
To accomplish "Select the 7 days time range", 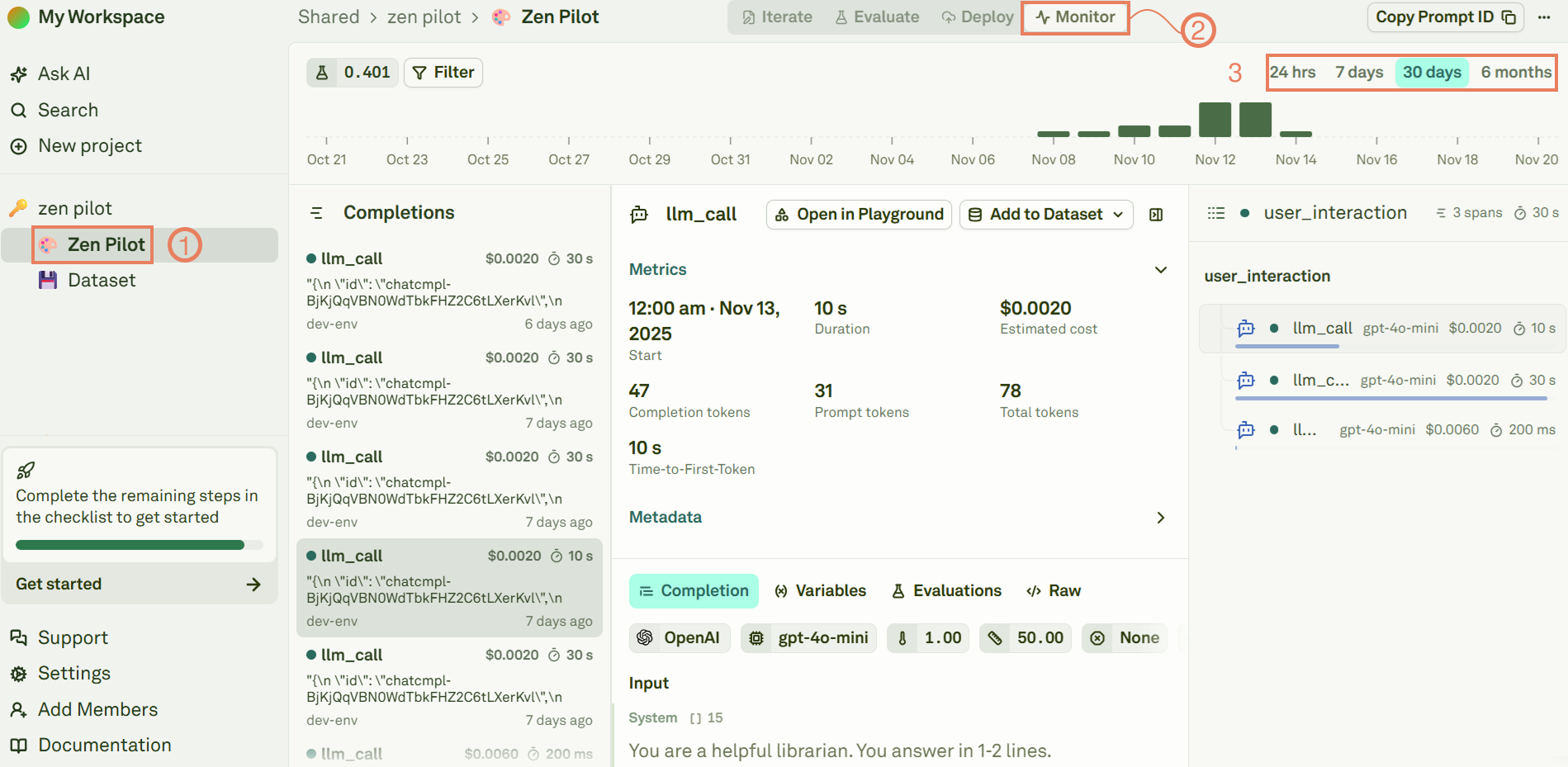I will [x=1359, y=72].
